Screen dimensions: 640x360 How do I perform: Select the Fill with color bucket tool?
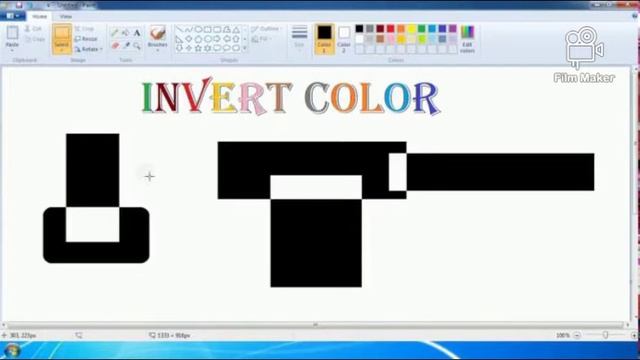point(126,33)
